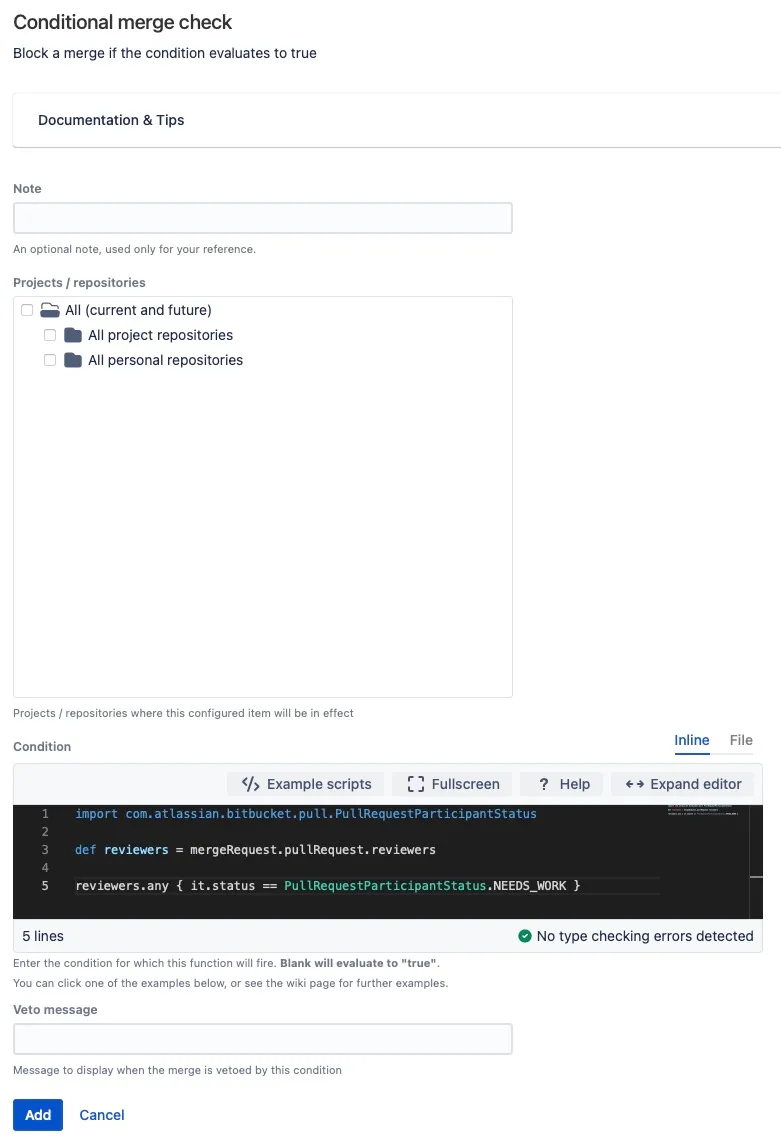Open the editor in Fullscreen

(452, 784)
